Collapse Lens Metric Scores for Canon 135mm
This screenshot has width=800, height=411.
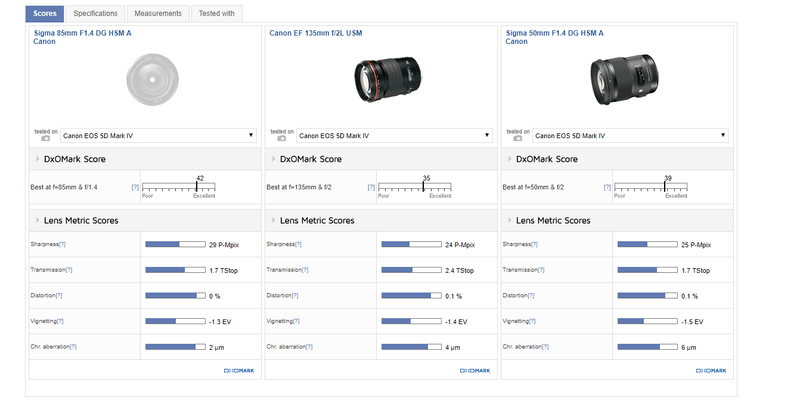pyautogui.click(x=310, y=220)
